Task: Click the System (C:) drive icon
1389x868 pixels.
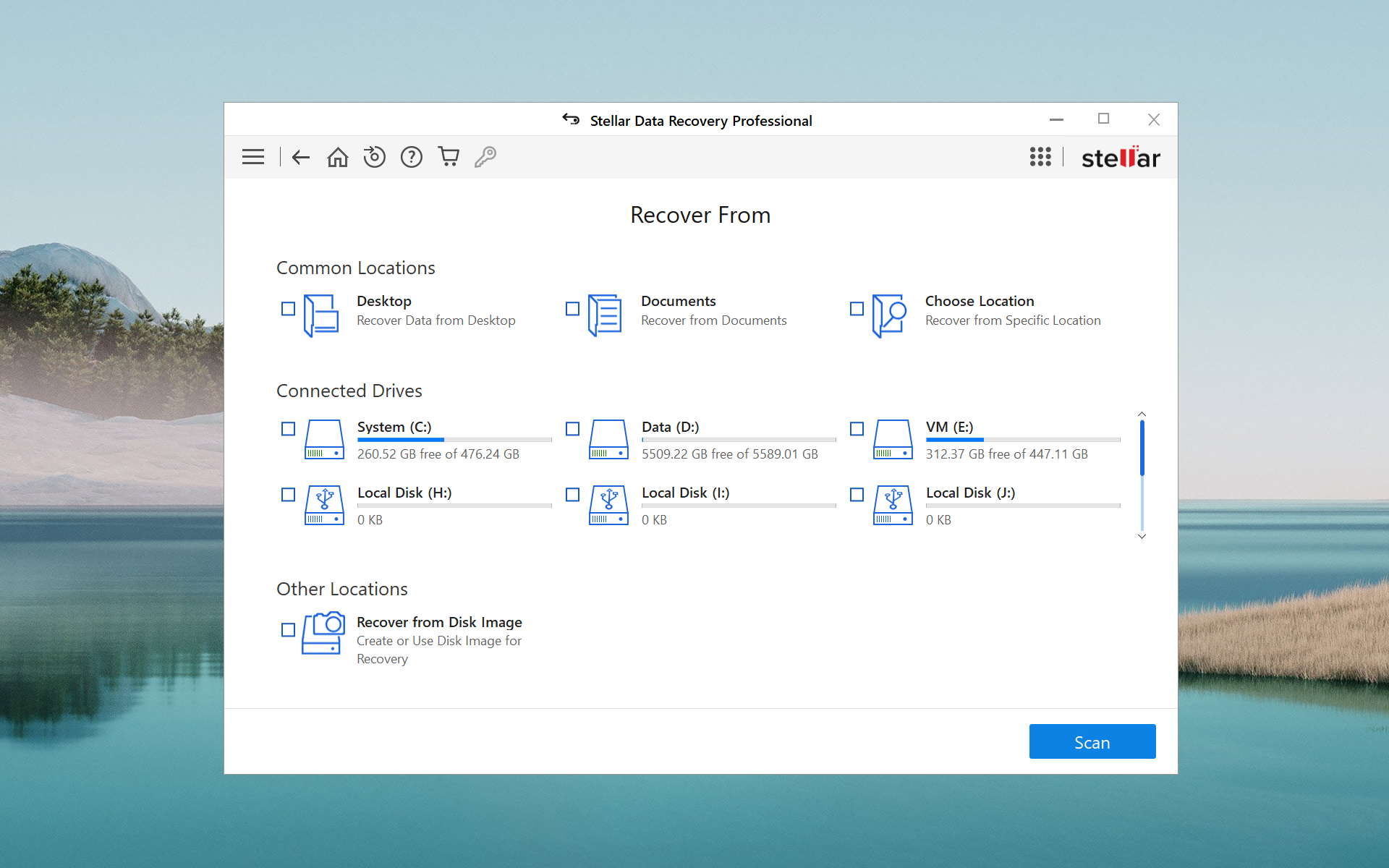Action: 324,439
